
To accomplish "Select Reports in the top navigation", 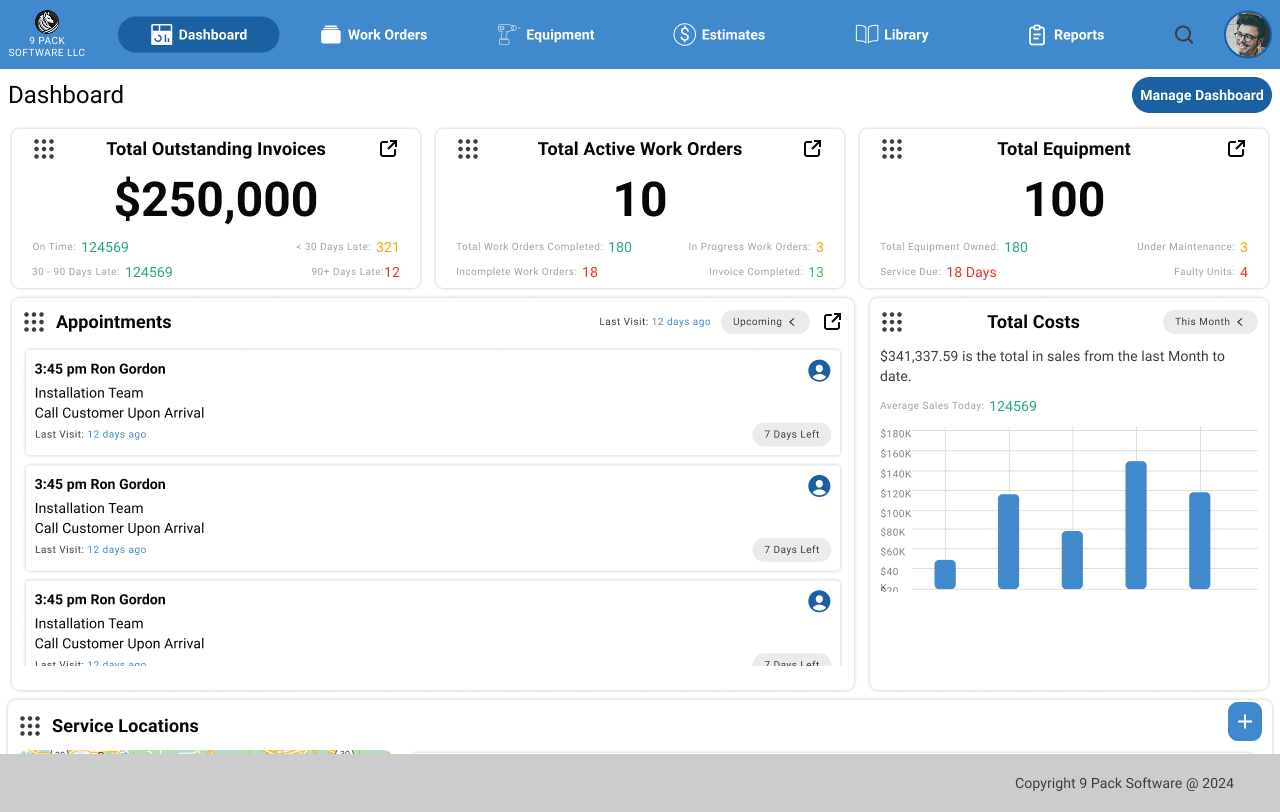I will [x=1066, y=35].
